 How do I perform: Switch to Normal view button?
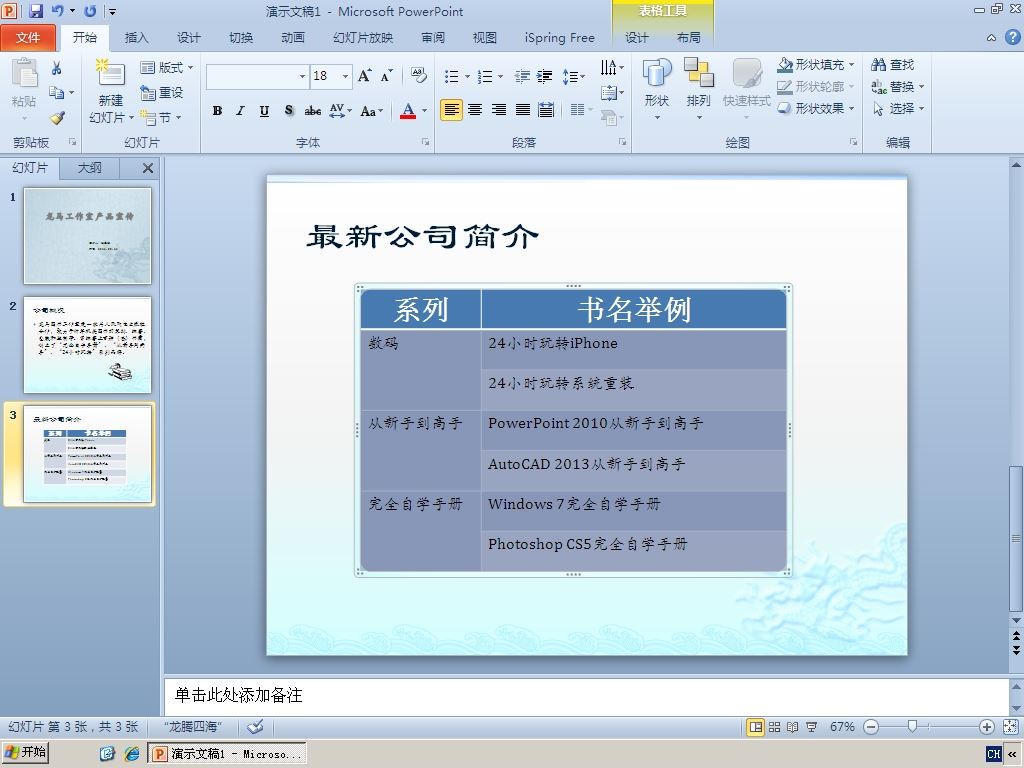point(756,727)
